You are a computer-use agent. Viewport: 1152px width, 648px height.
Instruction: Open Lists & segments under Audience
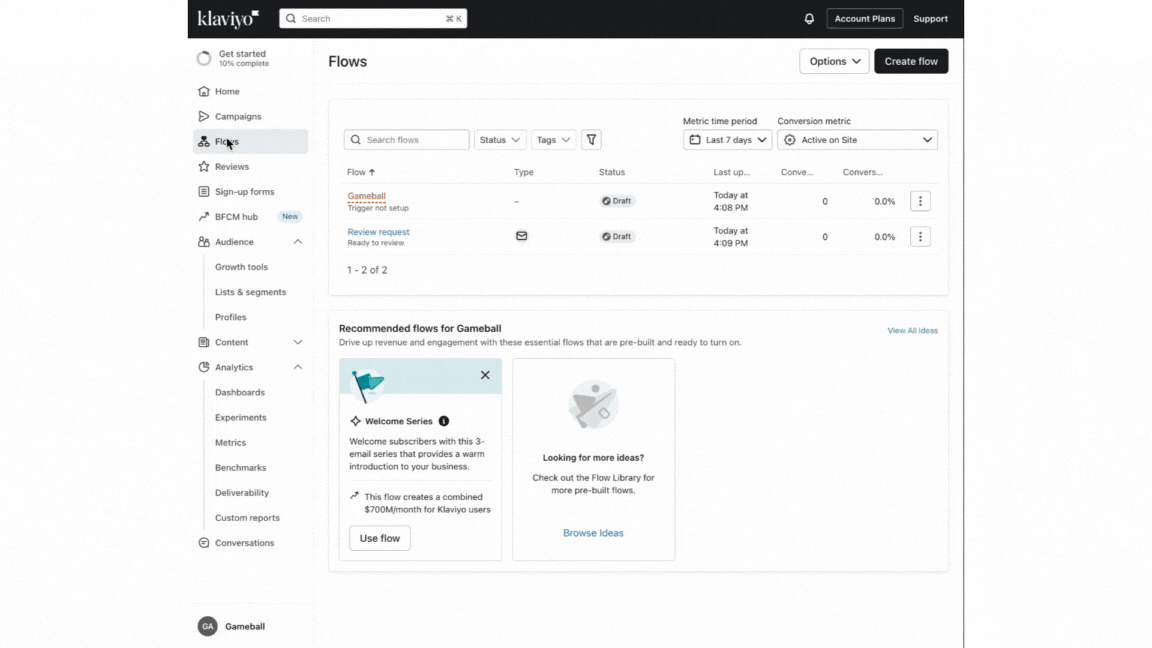(251, 292)
